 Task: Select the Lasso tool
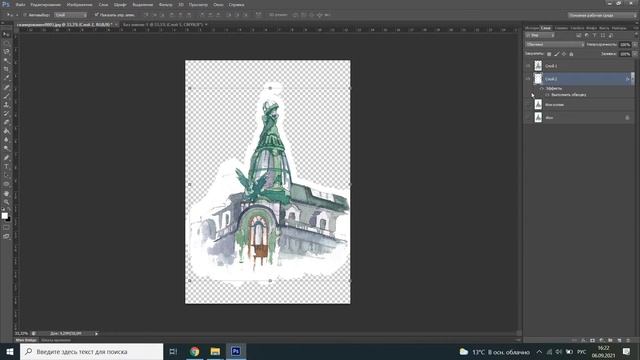(x=6, y=52)
